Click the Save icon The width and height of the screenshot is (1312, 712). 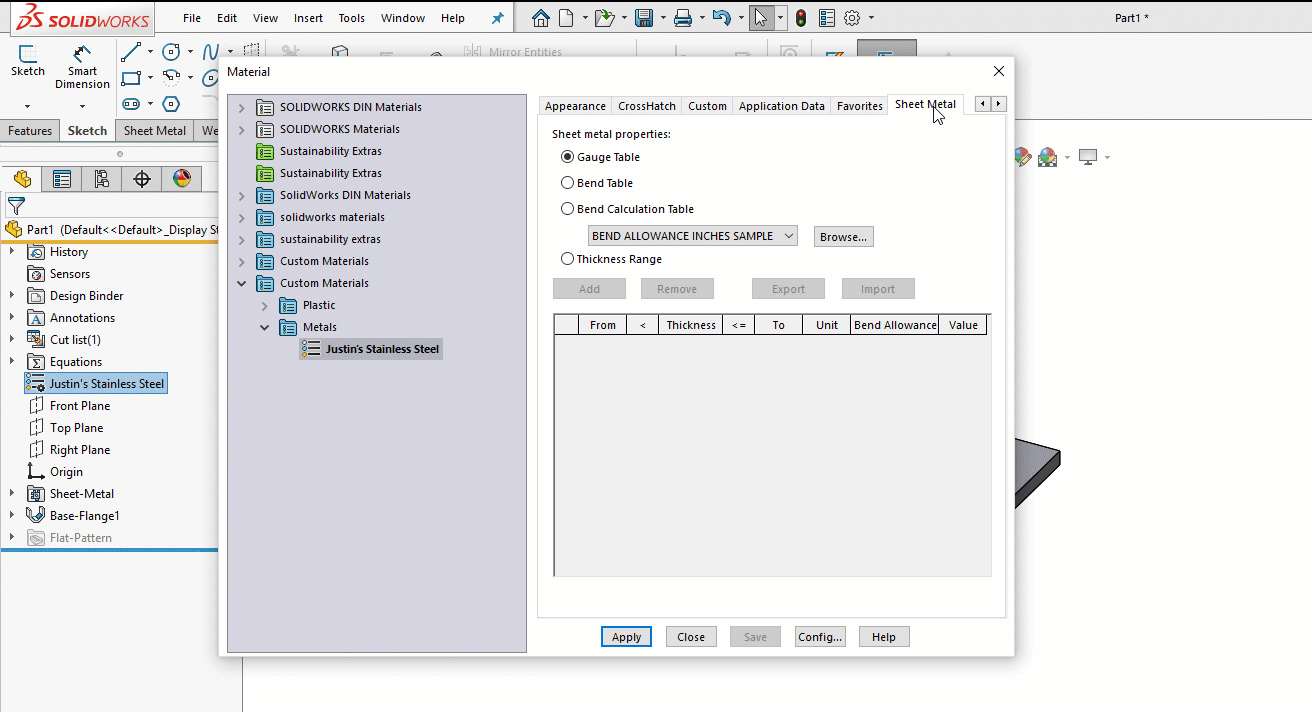(x=644, y=18)
